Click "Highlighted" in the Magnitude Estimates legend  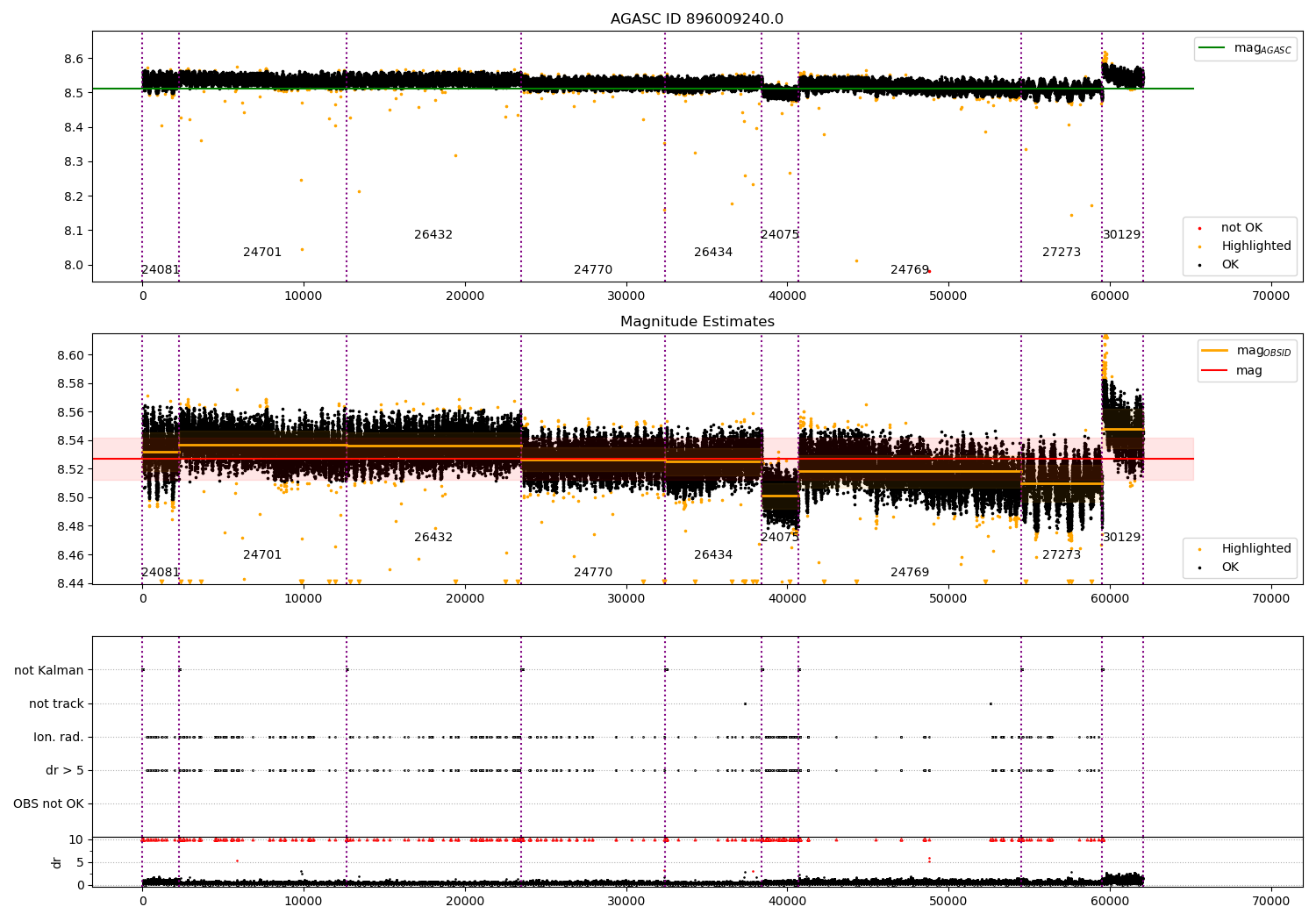pos(1244,549)
